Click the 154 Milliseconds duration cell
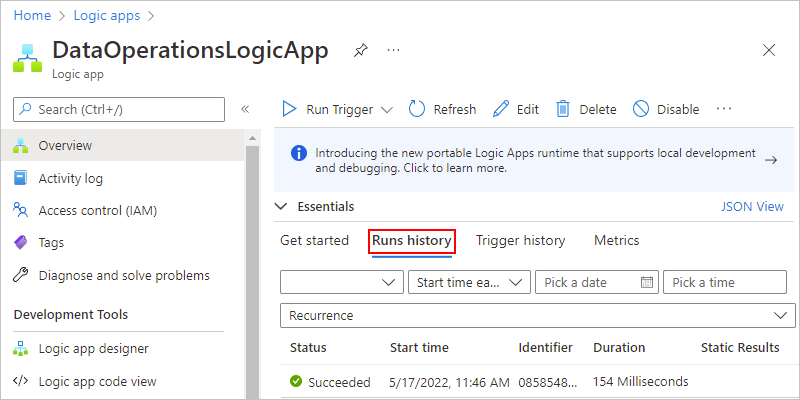Screen dimensions: 800x400 pyautogui.click(x=641, y=382)
